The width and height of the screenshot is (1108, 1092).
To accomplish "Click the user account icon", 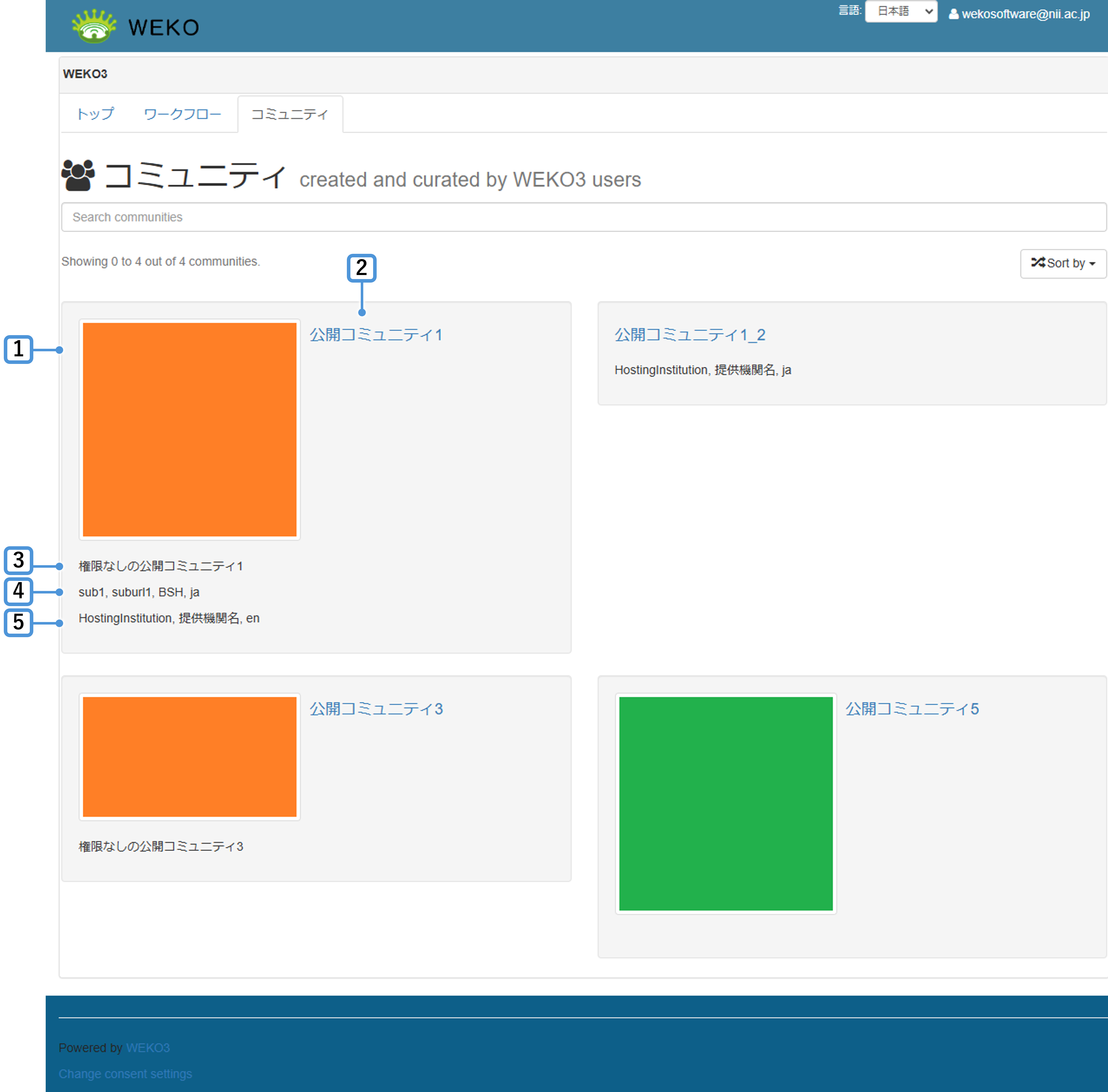I will coord(953,14).
